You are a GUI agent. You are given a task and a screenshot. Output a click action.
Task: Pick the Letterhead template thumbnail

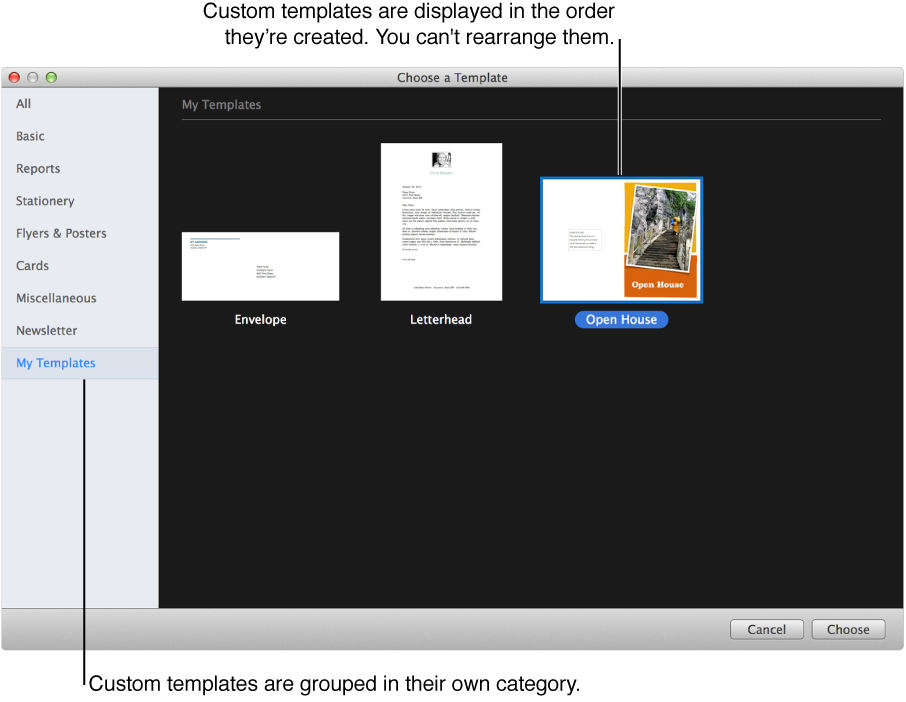(x=441, y=222)
